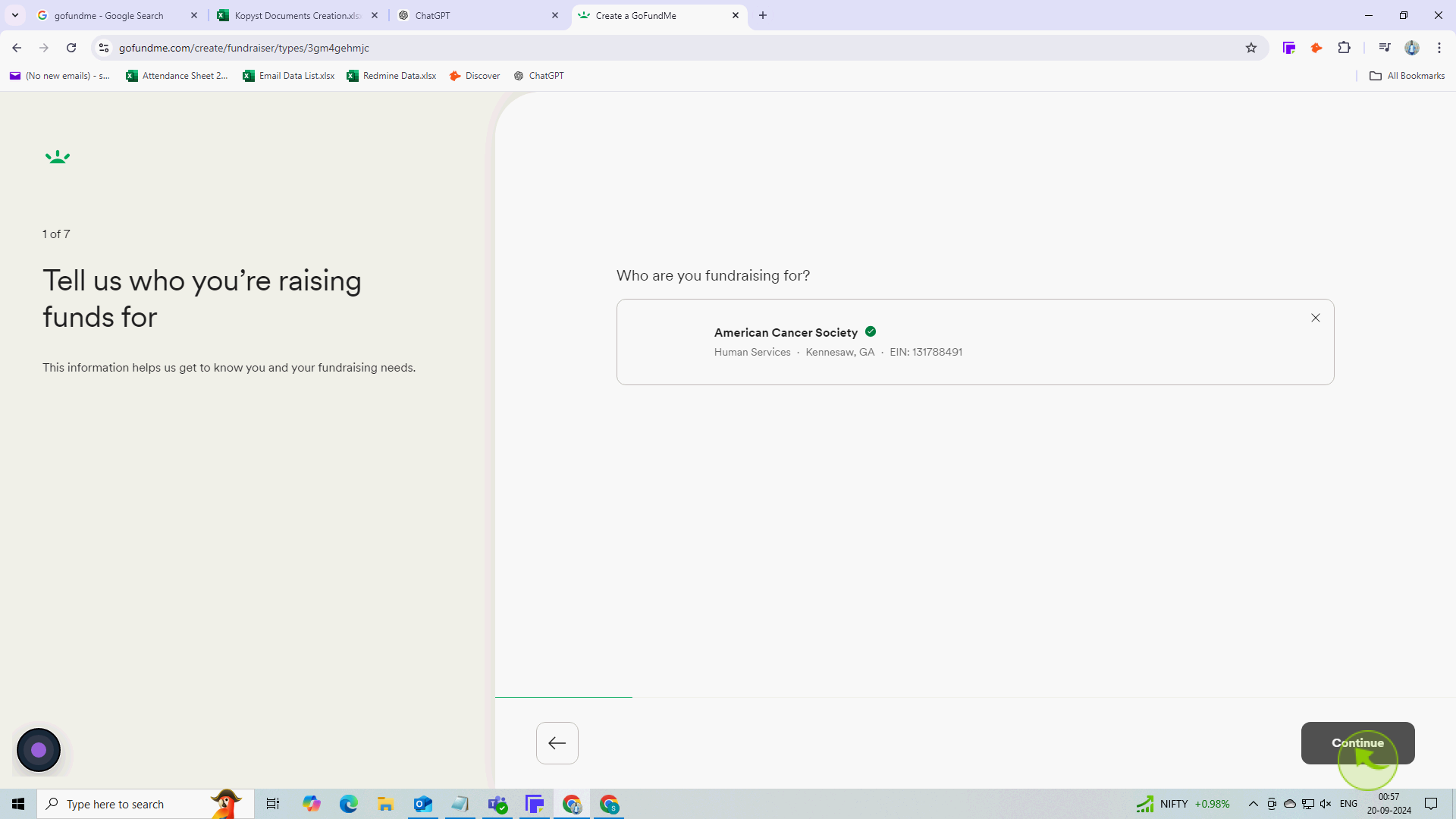1456x819 pixels.
Task: Open the Chrome three-dot menu
Action: (x=1439, y=48)
